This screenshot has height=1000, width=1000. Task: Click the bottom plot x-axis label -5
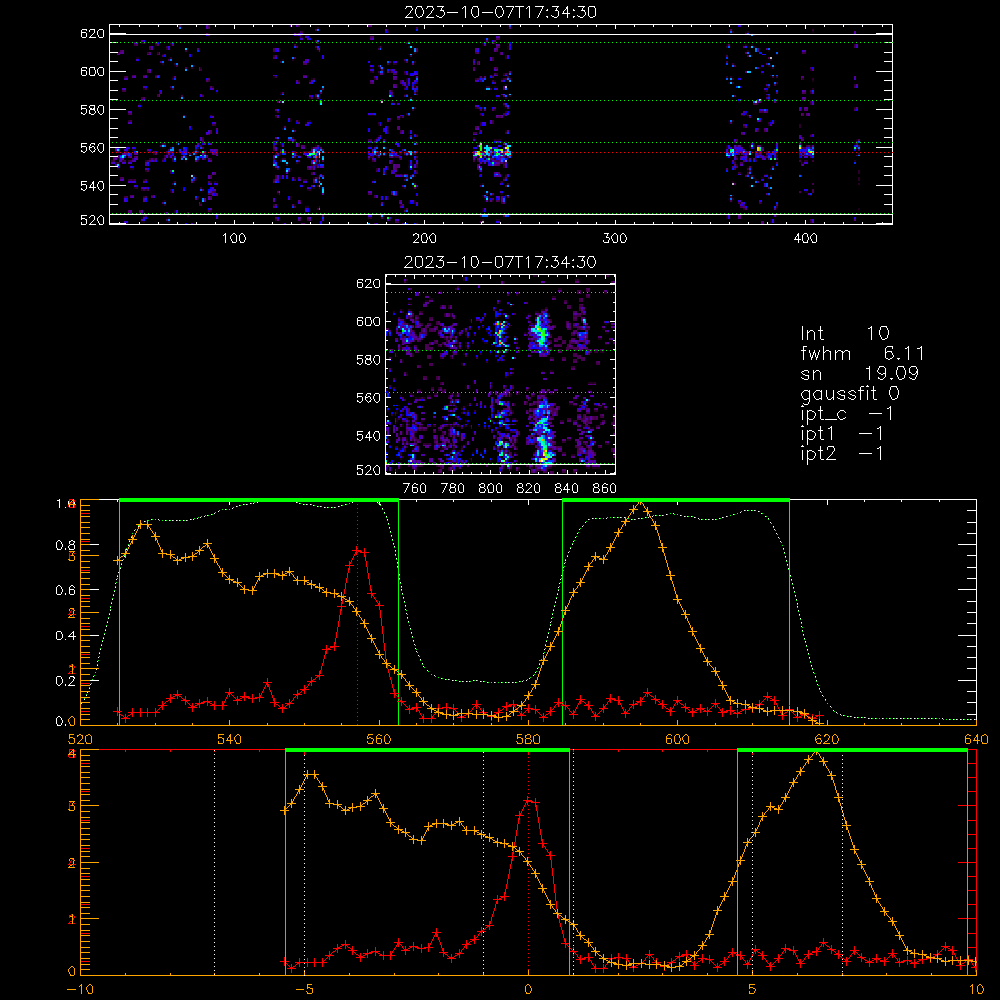click(305, 990)
